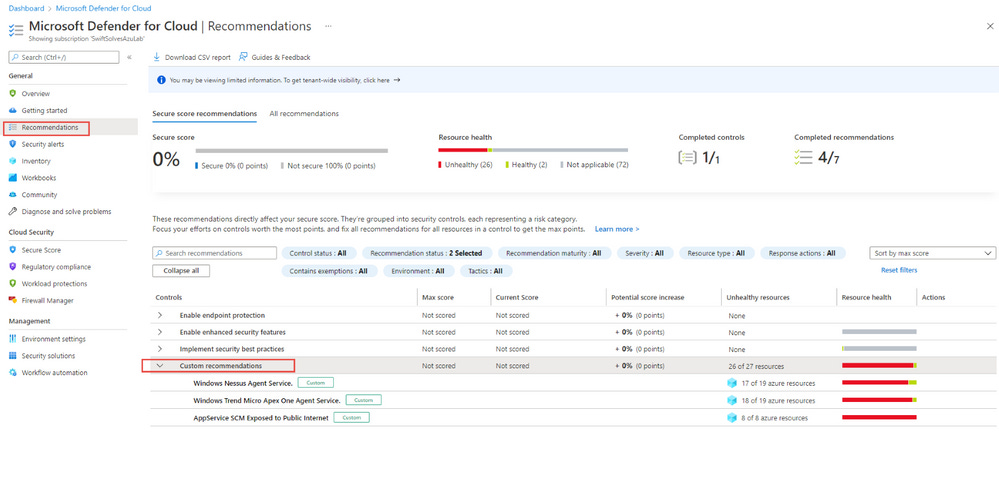Open Recommendation maturity filter

[554, 253]
